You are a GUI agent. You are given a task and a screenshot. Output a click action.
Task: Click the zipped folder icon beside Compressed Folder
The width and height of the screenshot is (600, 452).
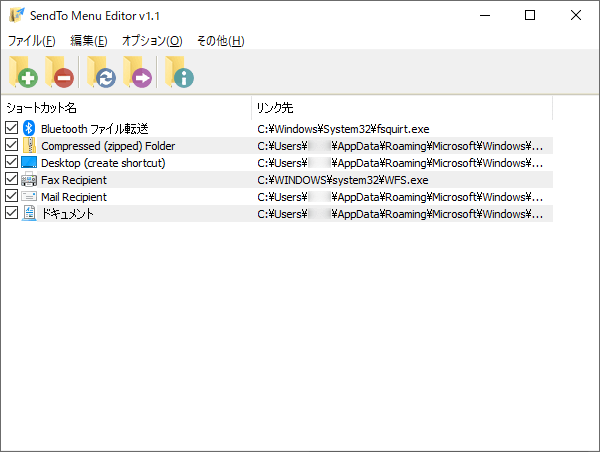click(29, 145)
